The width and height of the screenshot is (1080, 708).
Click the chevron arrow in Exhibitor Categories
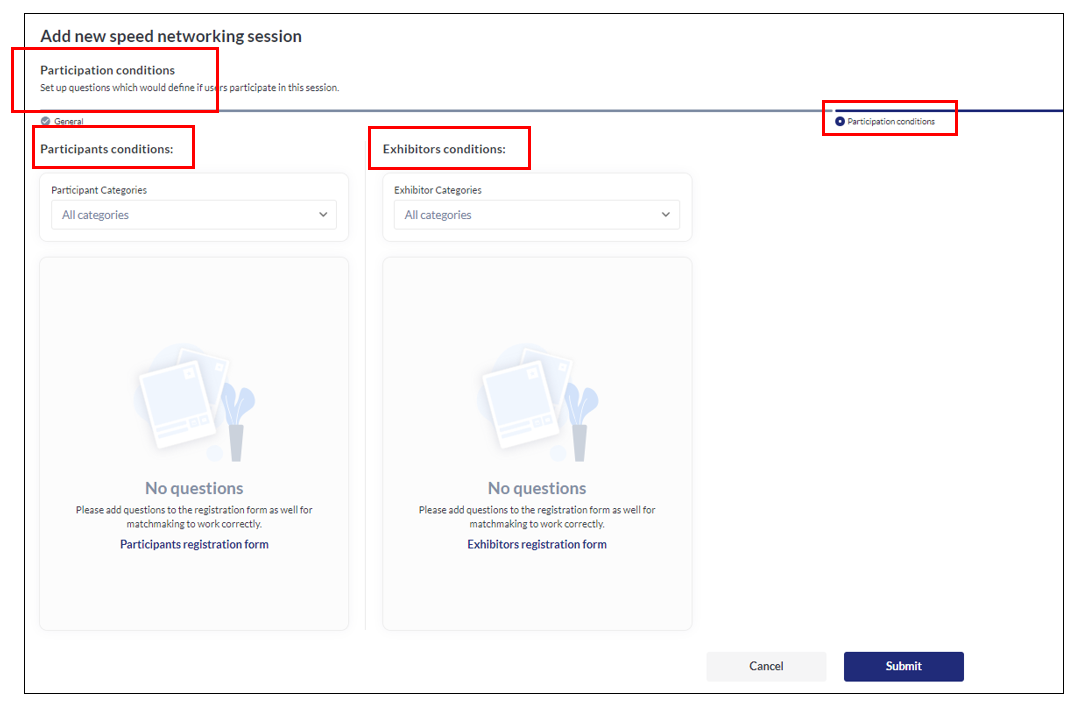(666, 215)
